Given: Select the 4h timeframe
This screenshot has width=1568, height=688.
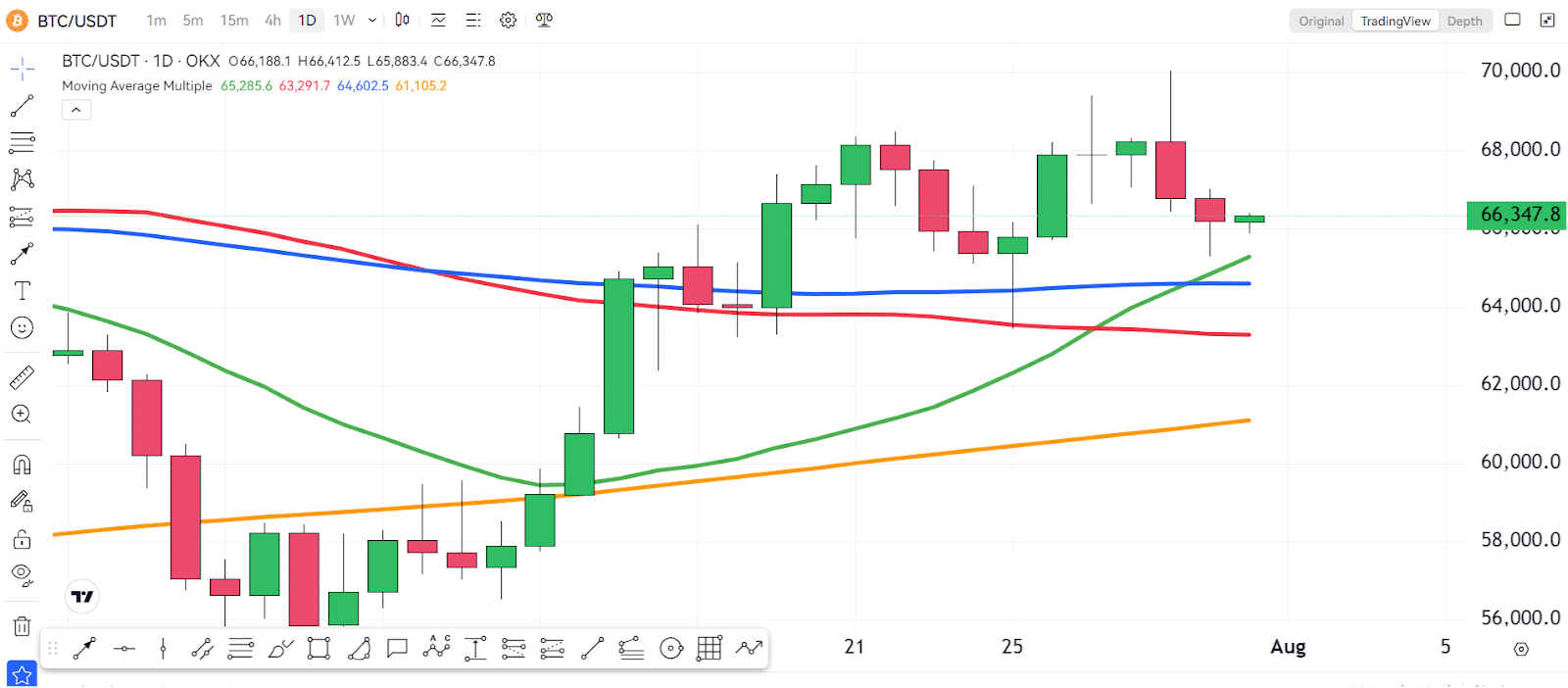Looking at the screenshot, I should click(272, 21).
